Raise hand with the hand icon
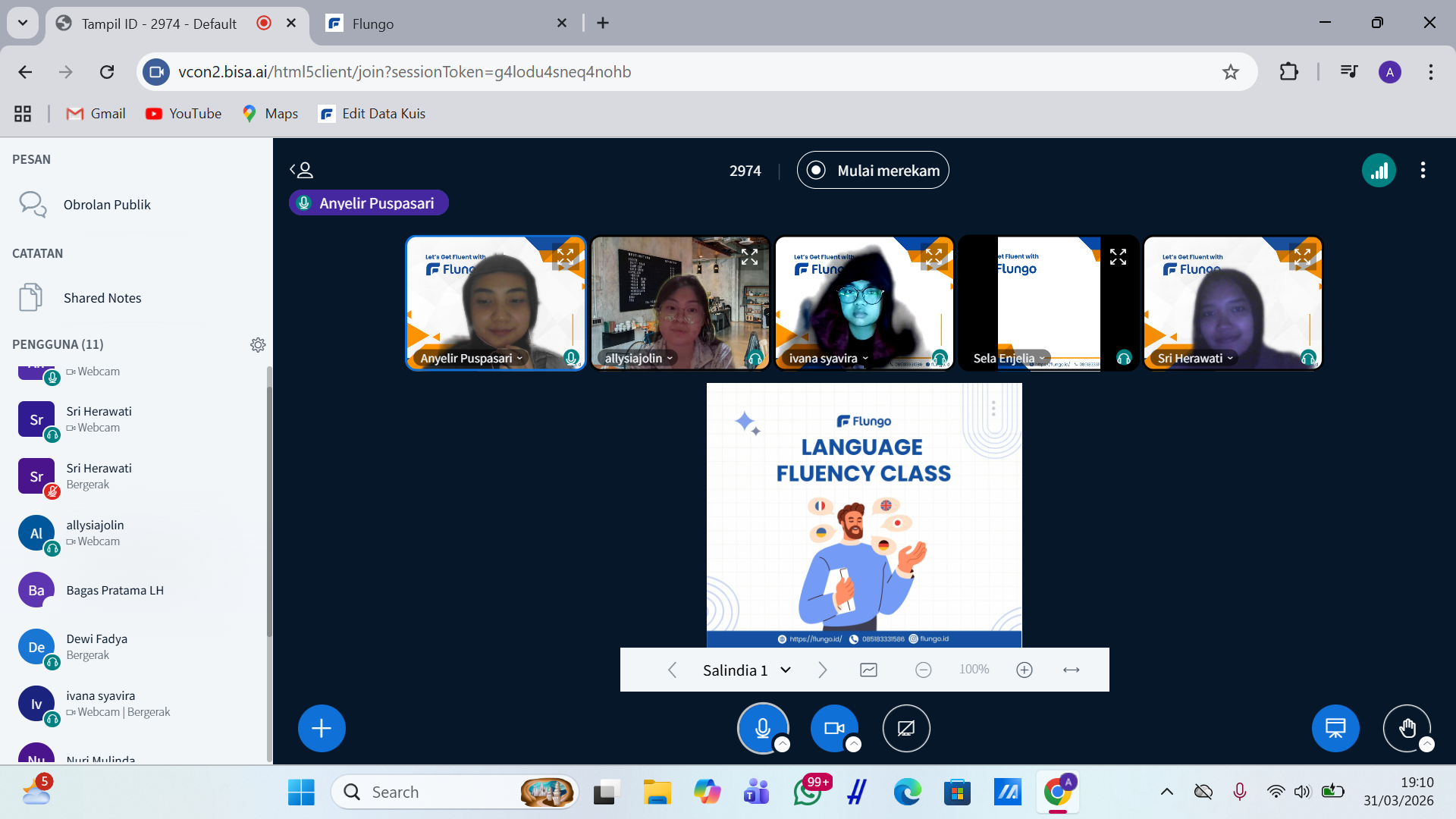This screenshot has width=1456, height=819. pyautogui.click(x=1407, y=728)
